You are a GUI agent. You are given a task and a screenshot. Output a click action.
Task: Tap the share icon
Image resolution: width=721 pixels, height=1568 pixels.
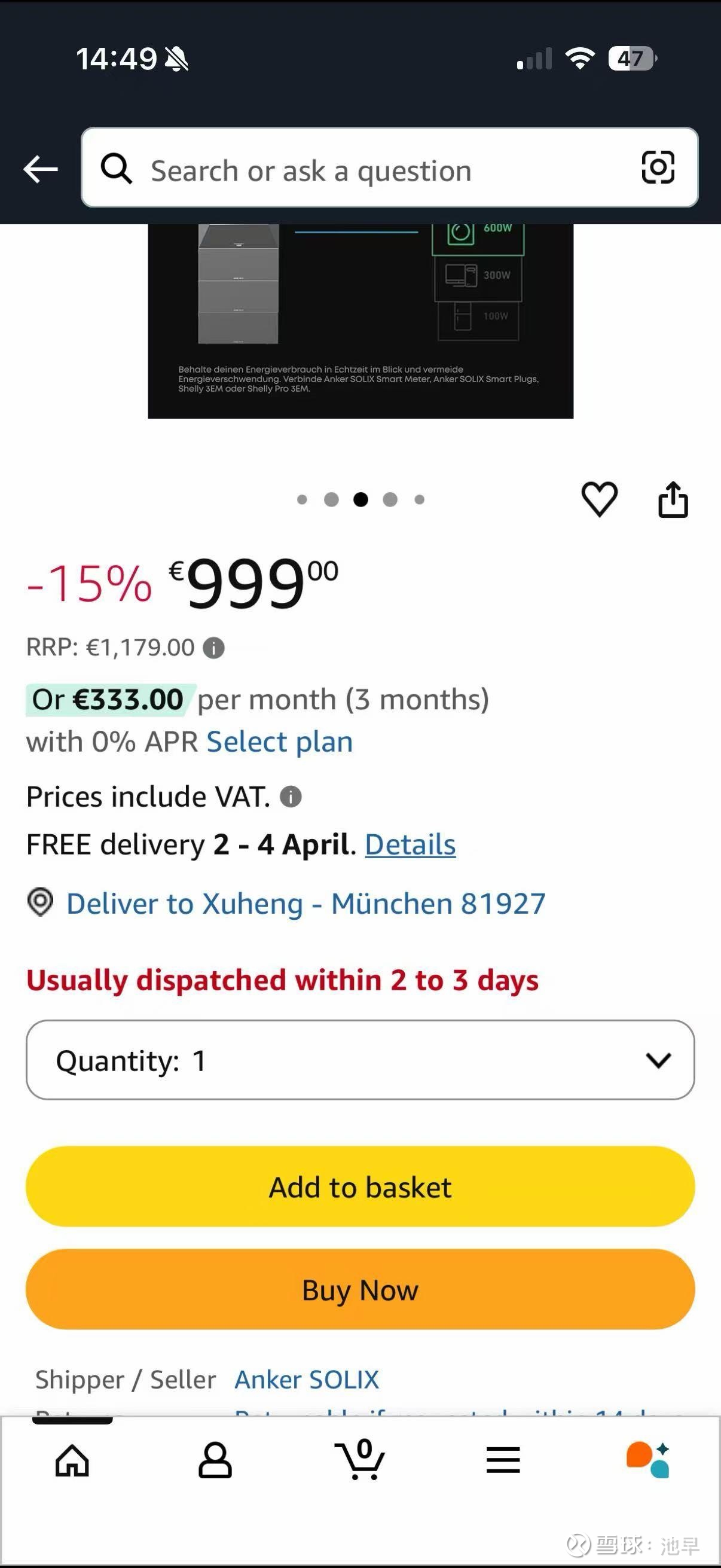673,500
